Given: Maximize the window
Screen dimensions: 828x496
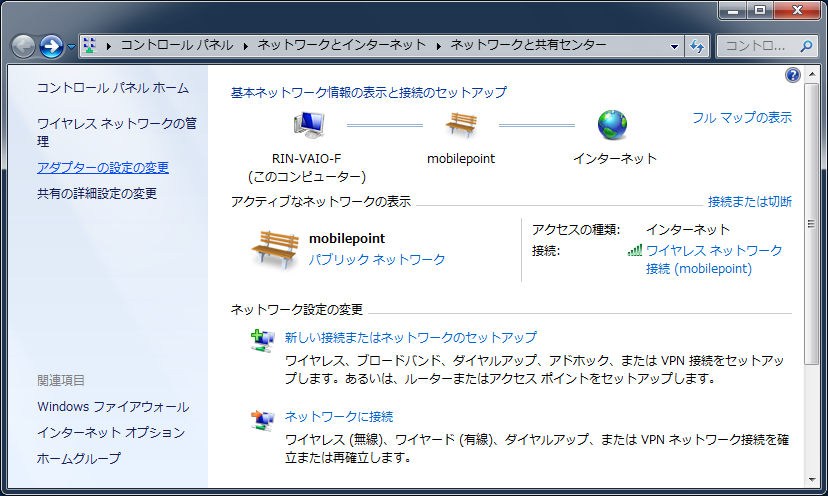Looking at the screenshot, I should pos(759,10).
